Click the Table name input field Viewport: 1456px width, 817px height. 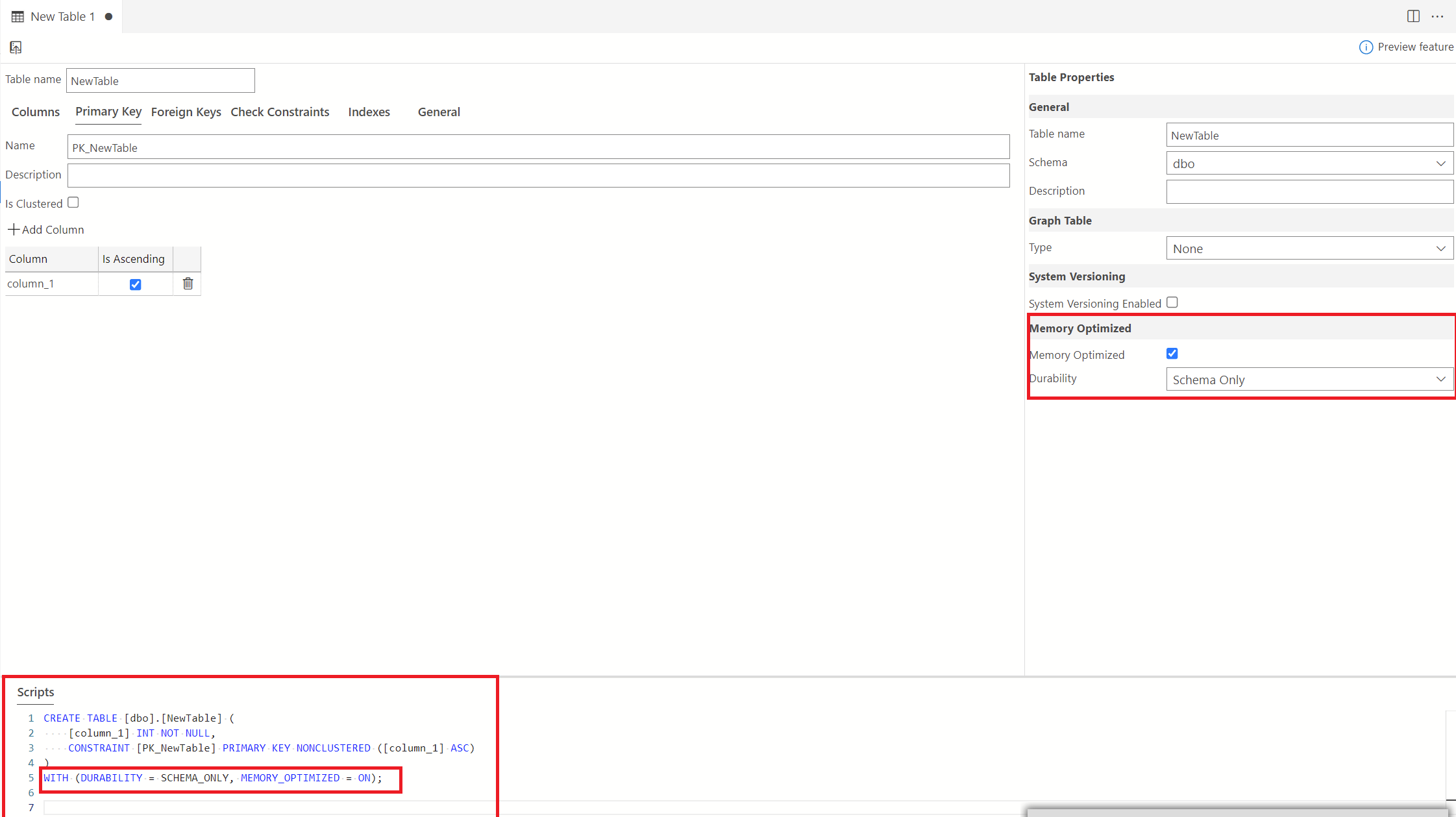[x=160, y=80]
